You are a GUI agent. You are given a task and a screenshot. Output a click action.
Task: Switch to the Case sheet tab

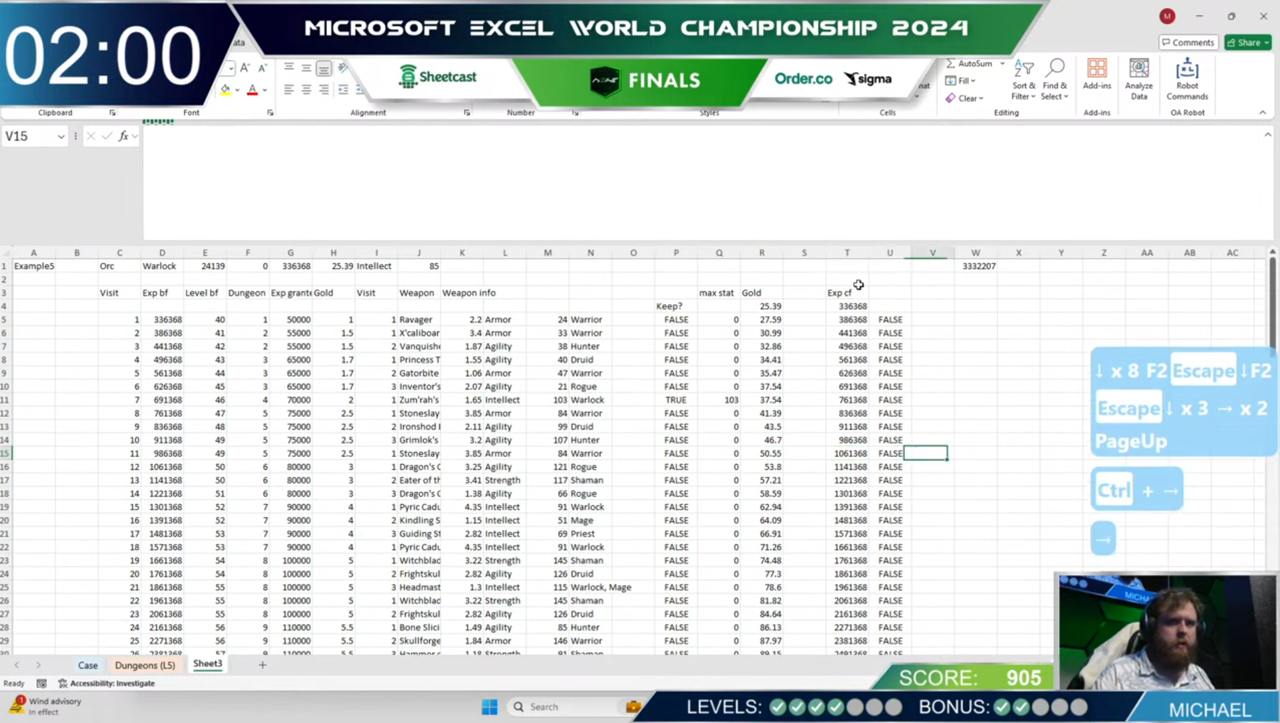pyautogui.click(x=88, y=665)
